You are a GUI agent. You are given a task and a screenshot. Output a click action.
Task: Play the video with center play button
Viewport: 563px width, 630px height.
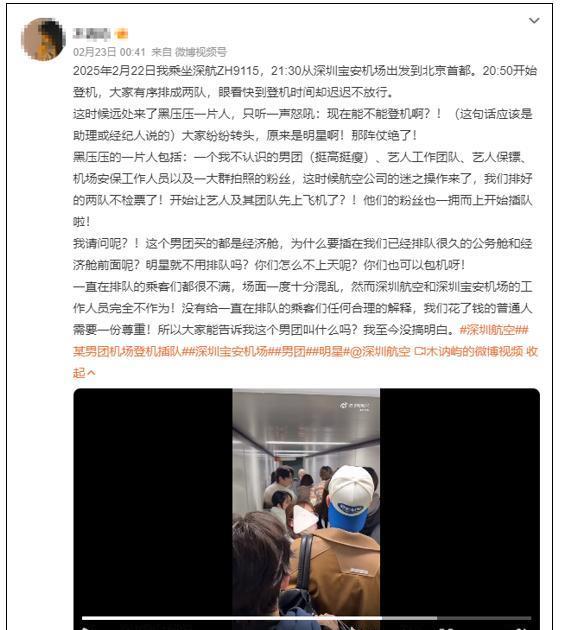pos(305,520)
